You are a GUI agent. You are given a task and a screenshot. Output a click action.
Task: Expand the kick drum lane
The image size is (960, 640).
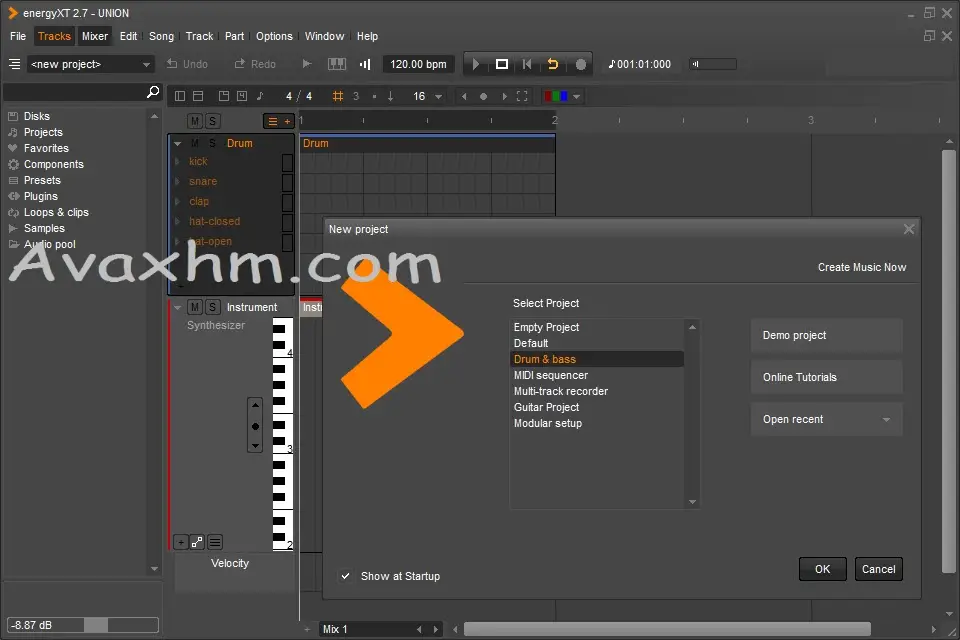pos(178,162)
